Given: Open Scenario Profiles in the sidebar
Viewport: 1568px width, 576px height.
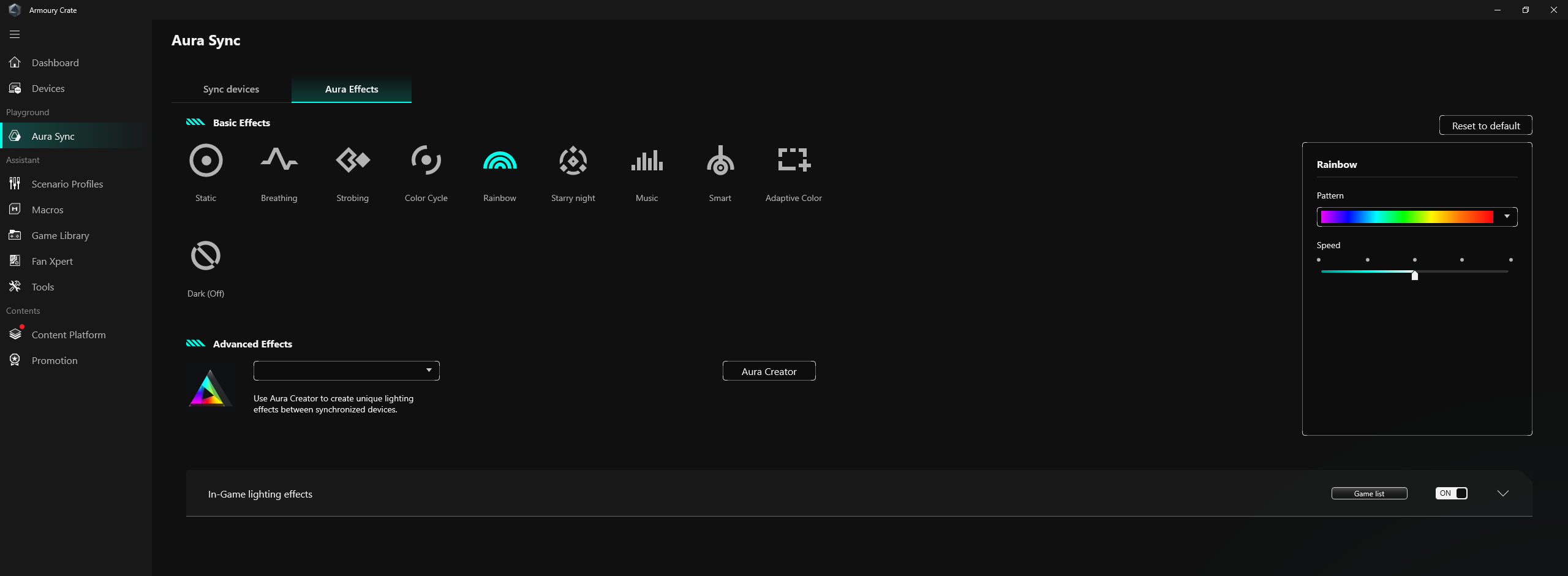Looking at the screenshot, I should tap(76, 184).
